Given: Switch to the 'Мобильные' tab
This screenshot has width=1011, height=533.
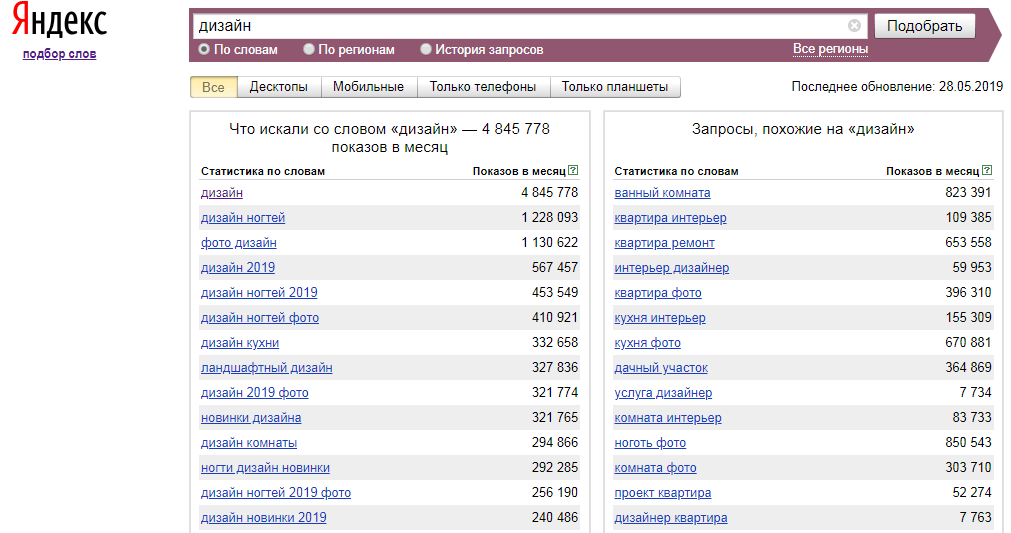Looking at the screenshot, I should 368,87.
